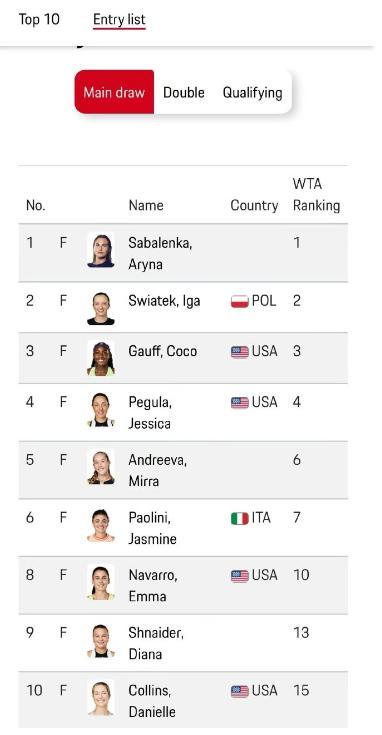Open Aryna Sabalenka's player photo

[x=101, y=250]
